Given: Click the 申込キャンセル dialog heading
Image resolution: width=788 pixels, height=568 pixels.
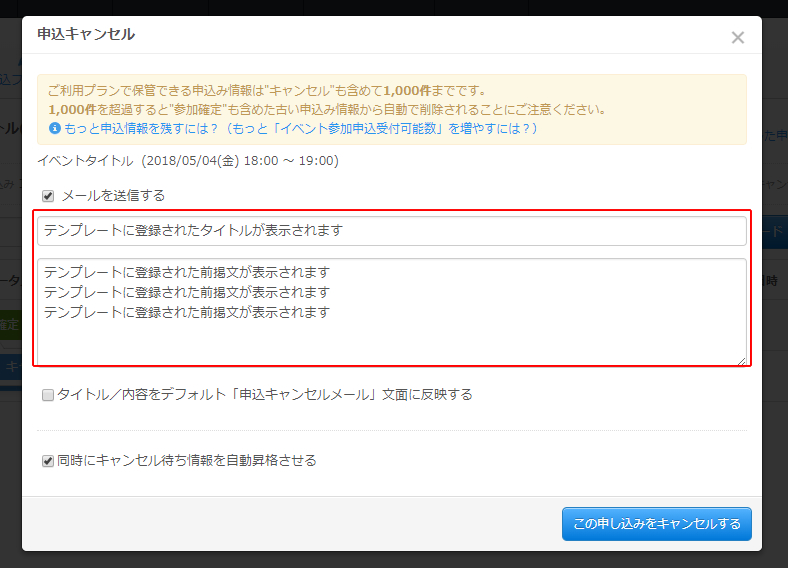Looking at the screenshot, I should pos(86,35).
